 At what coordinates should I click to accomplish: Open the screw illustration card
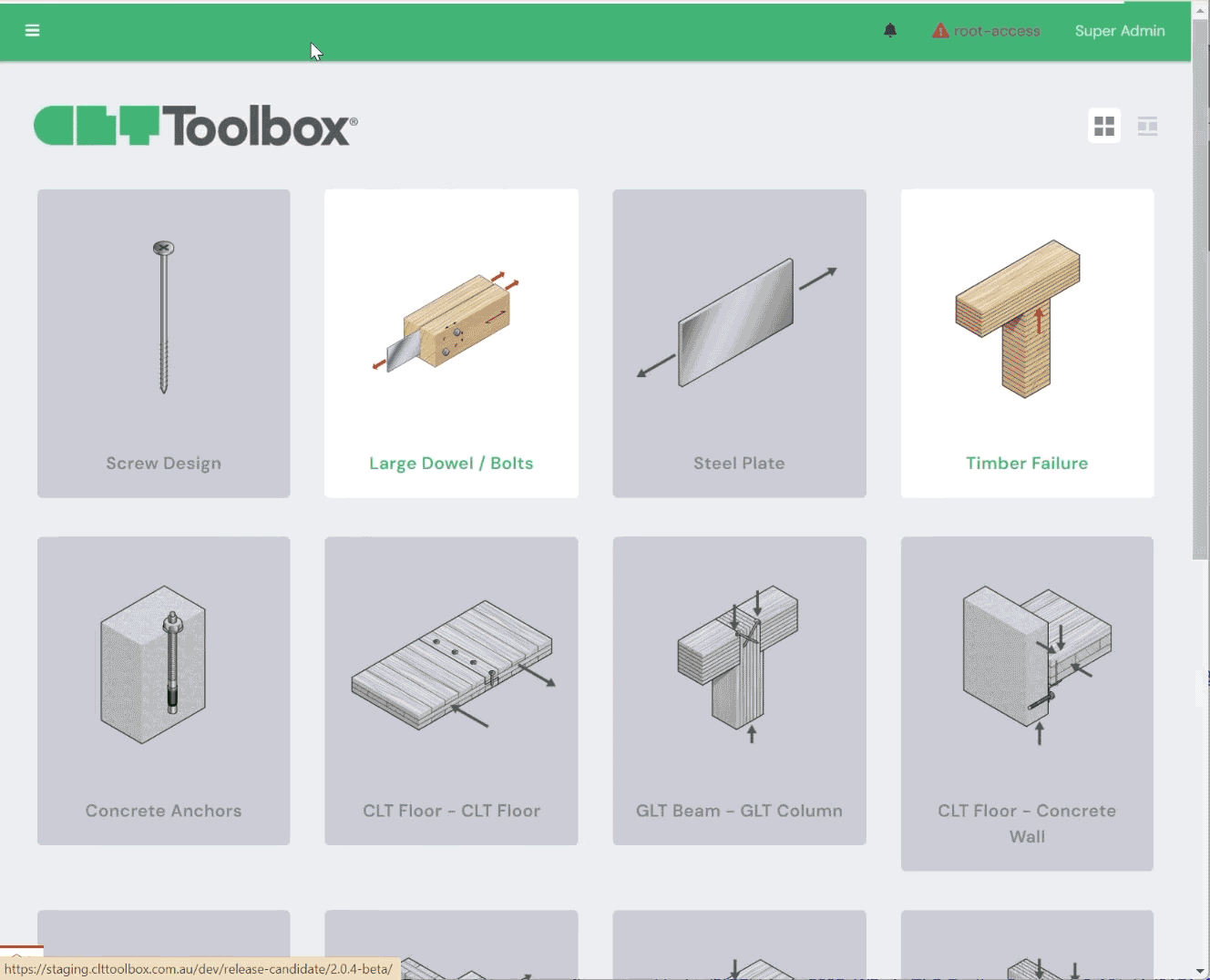point(164,317)
